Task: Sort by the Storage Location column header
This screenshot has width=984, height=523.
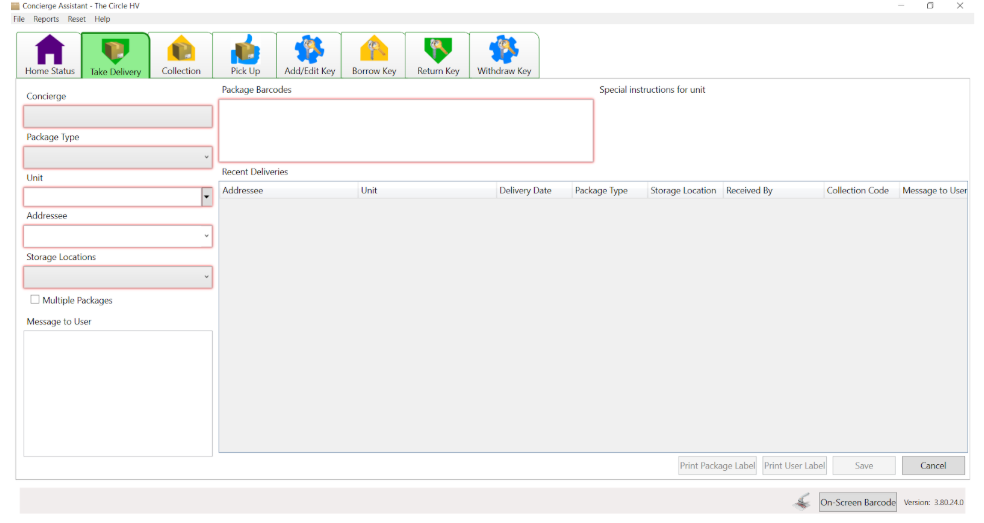Action: pos(685,190)
